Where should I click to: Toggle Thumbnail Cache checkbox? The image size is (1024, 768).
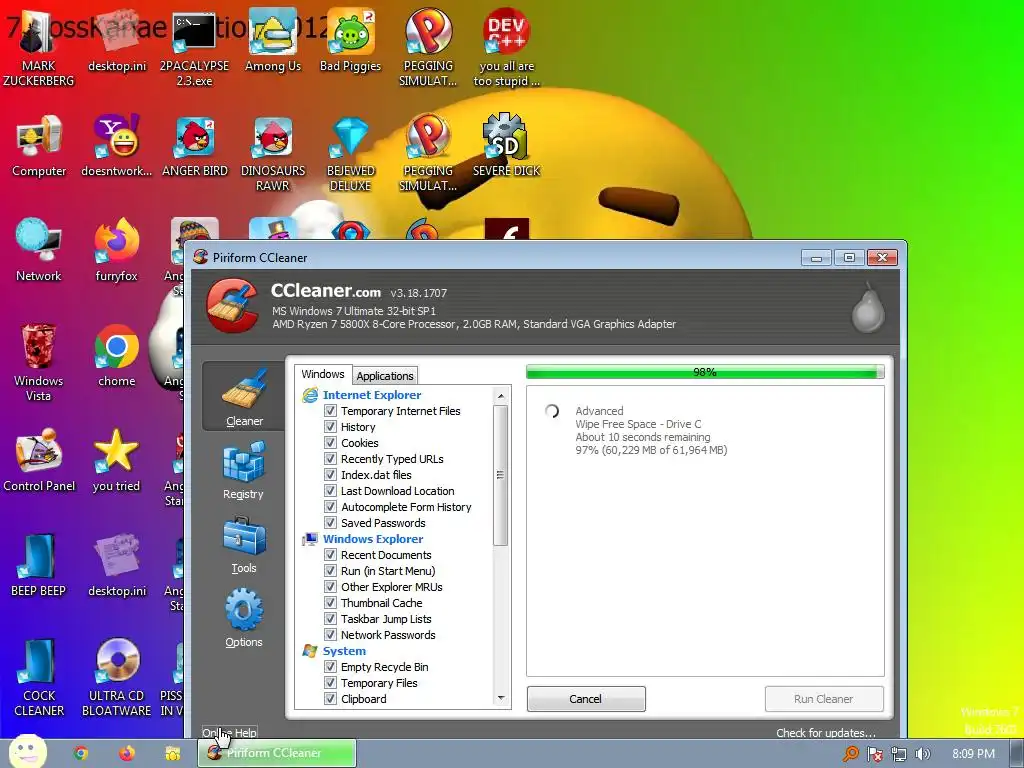click(x=330, y=603)
